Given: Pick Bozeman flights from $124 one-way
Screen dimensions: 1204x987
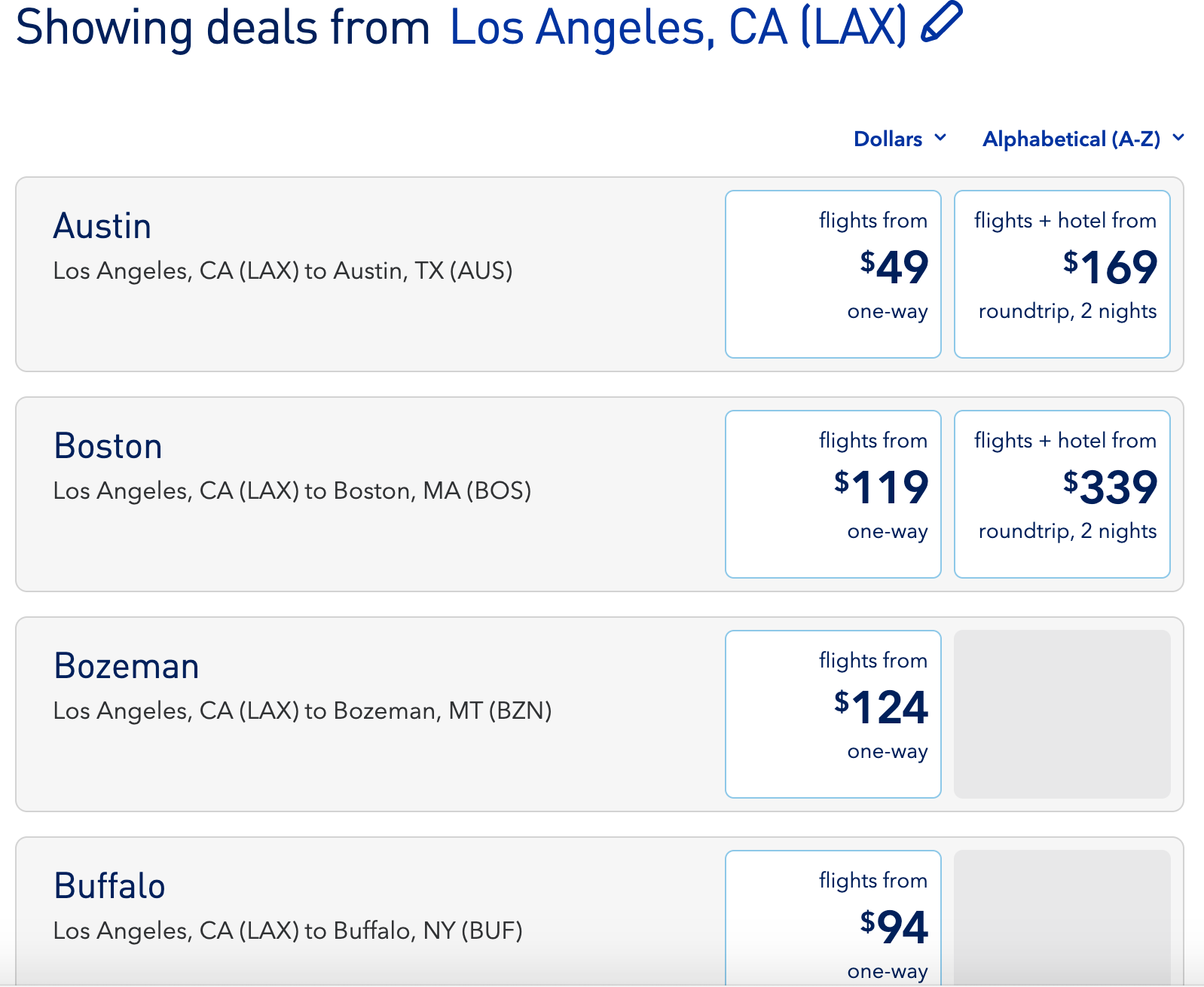Looking at the screenshot, I should click(833, 714).
